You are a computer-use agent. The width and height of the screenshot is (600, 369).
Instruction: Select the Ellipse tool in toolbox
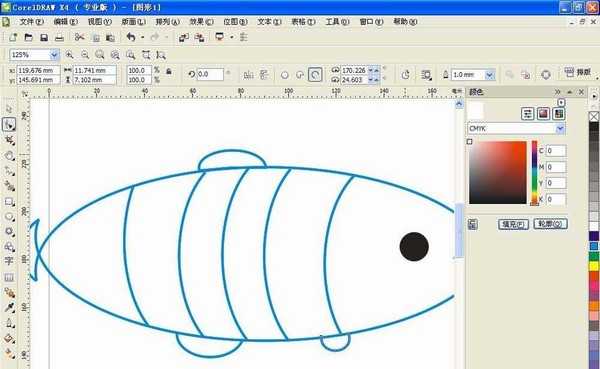(x=9, y=217)
